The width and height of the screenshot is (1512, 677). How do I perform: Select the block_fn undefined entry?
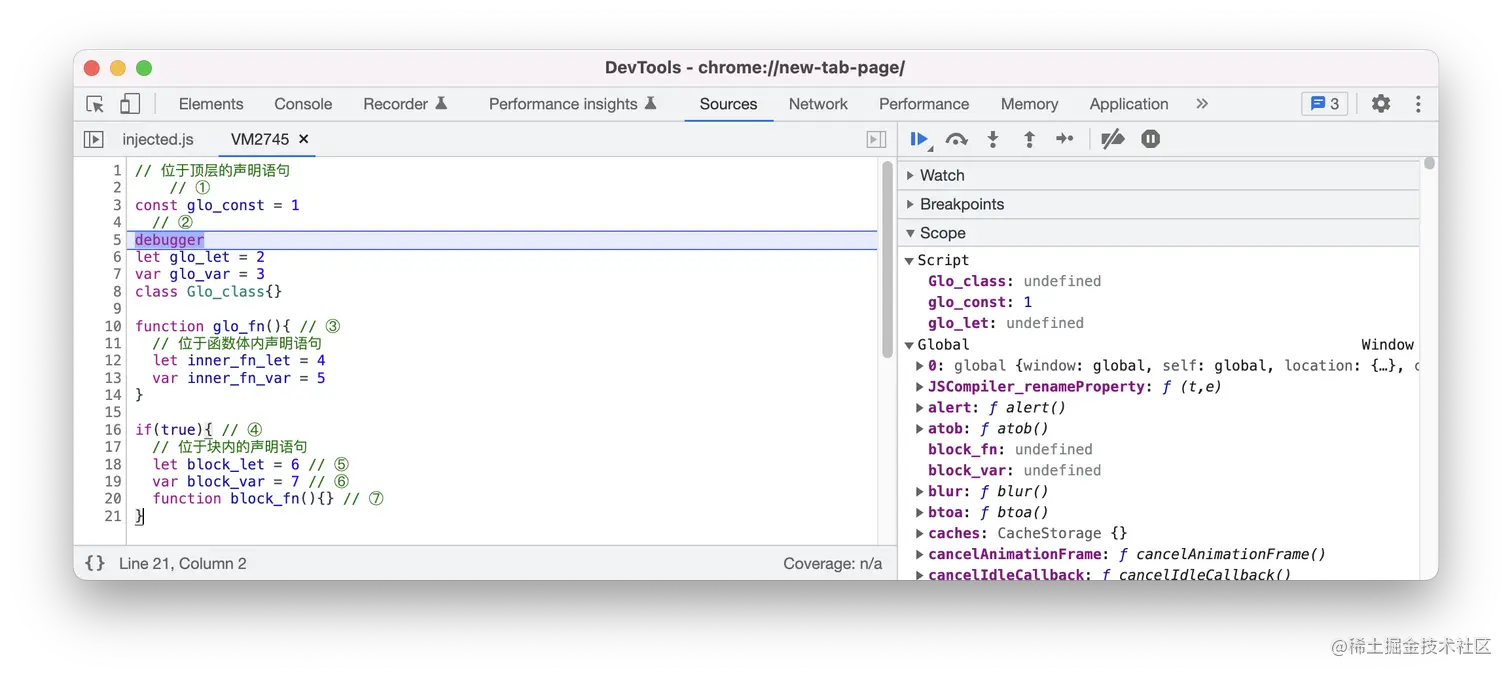click(x=1010, y=450)
